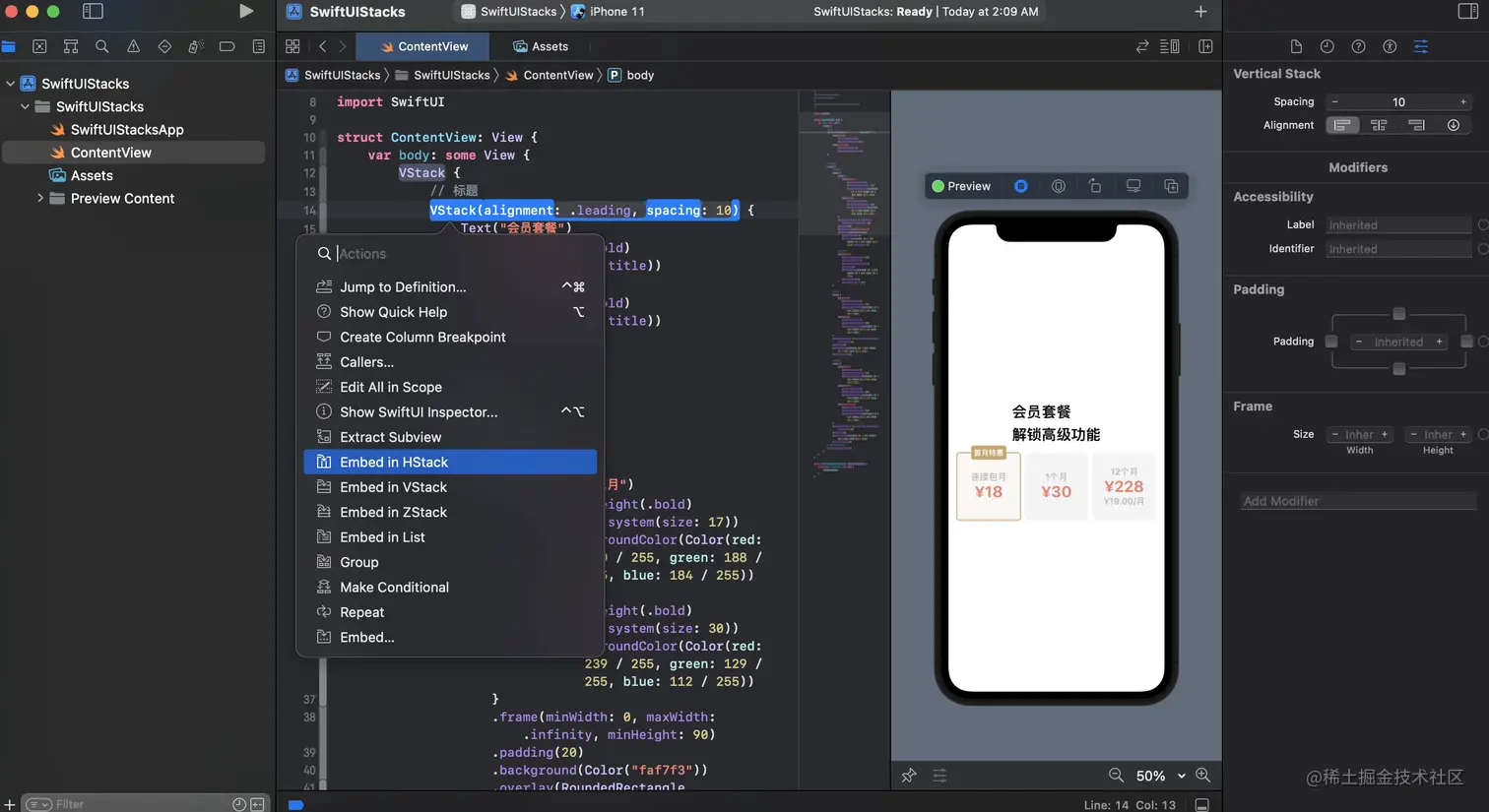Rotate the preview device
This screenshot has width=1489, height=812.
pyautogui.click(x=1095, y=186)
